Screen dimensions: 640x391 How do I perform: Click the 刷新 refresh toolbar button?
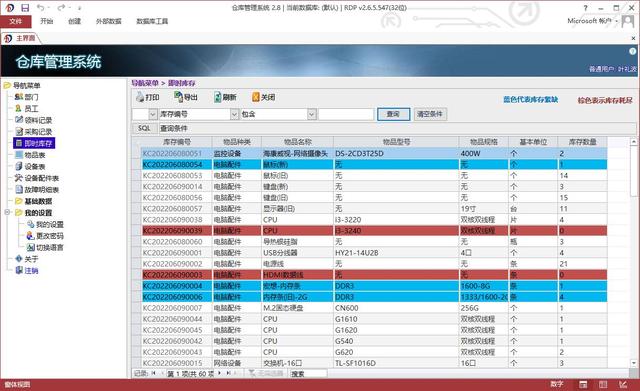pos(225,97)
